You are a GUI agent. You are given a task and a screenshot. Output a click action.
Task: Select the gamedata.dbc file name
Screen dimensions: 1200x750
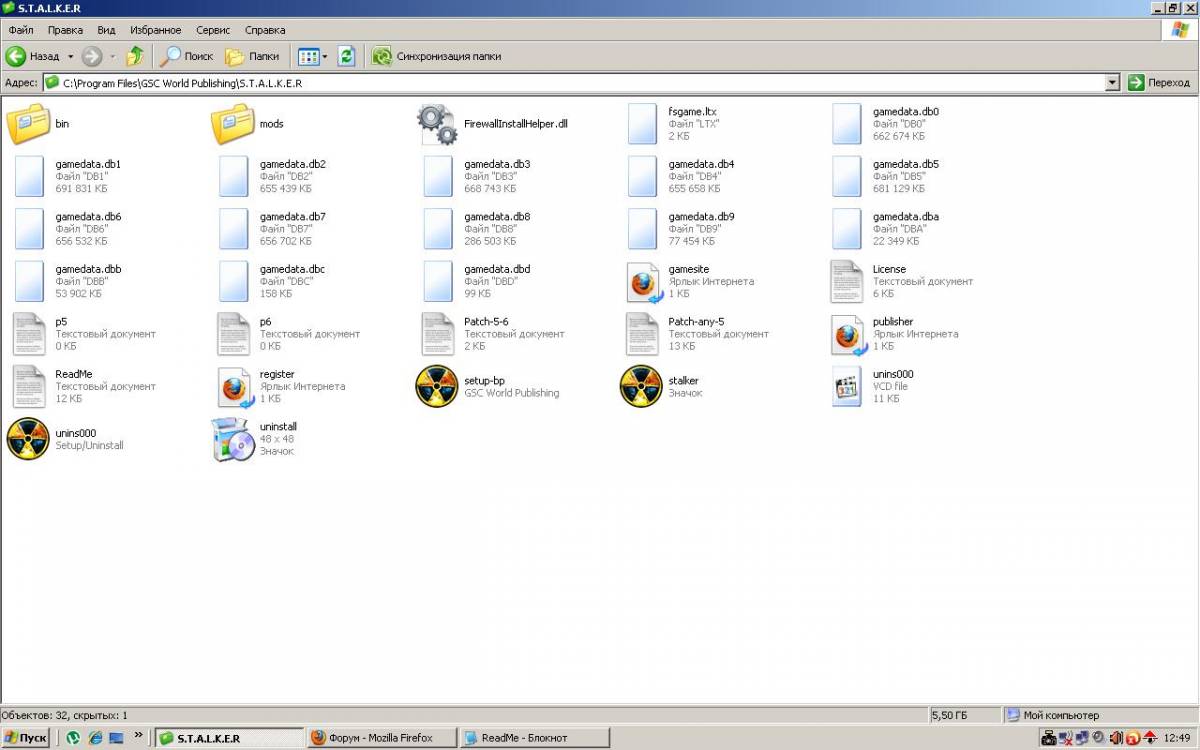click(x=293, y=269)
